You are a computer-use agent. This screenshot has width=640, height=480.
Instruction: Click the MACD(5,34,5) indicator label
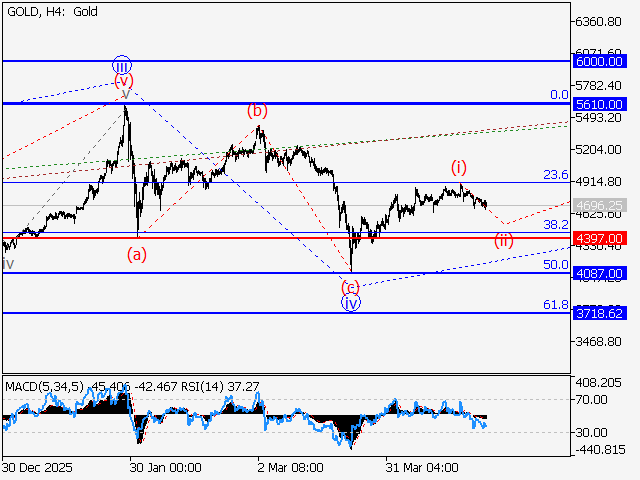[x=46, y=386]
